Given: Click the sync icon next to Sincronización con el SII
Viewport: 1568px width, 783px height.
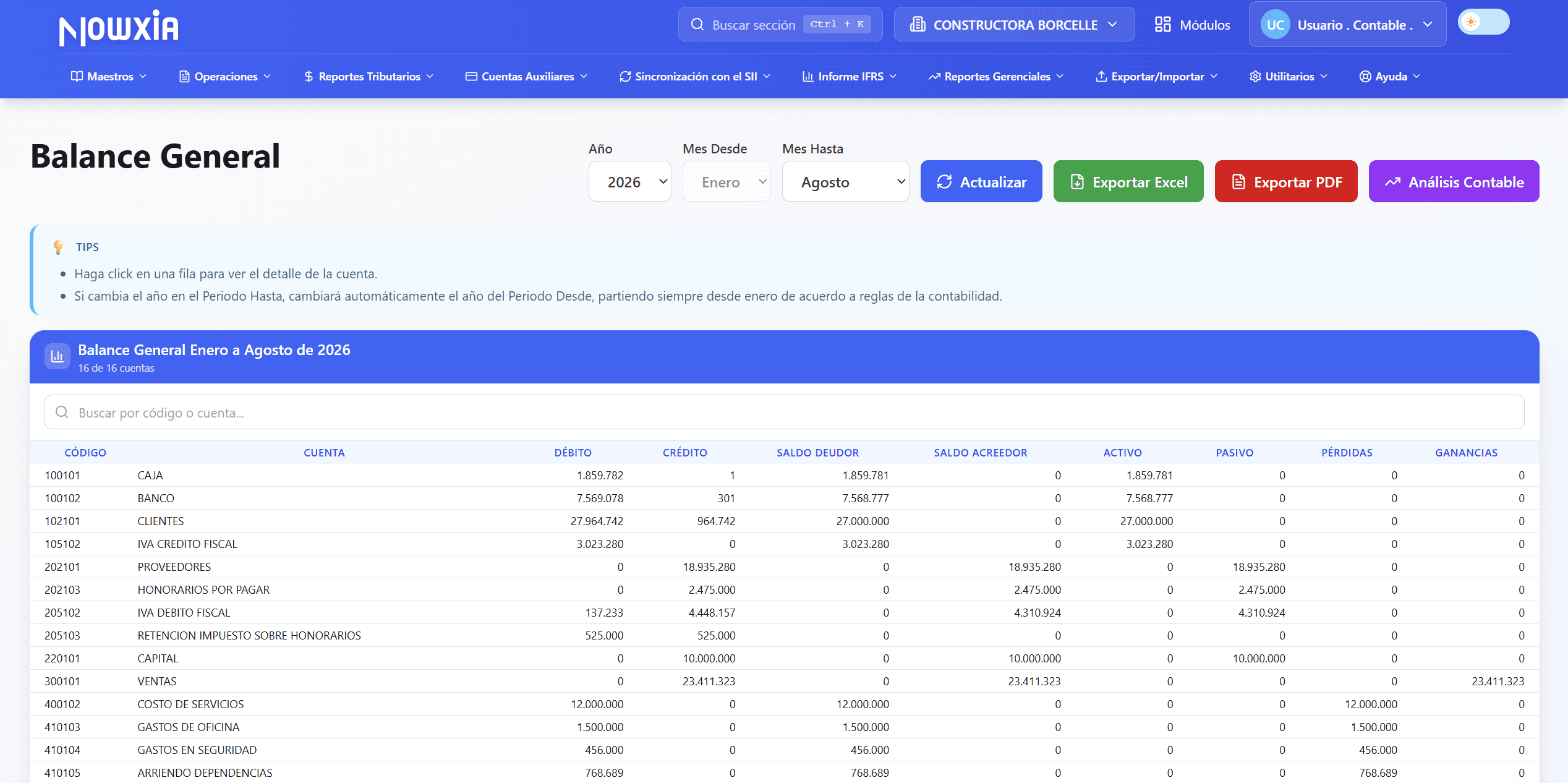Looking at the screenshot, I should pyautogui.click(x=625, y=76).
